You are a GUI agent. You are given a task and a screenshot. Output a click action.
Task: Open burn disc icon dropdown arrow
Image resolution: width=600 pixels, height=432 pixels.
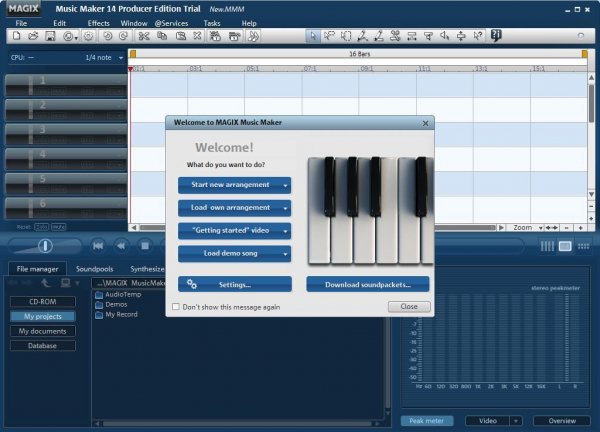[x=76, y=38]
